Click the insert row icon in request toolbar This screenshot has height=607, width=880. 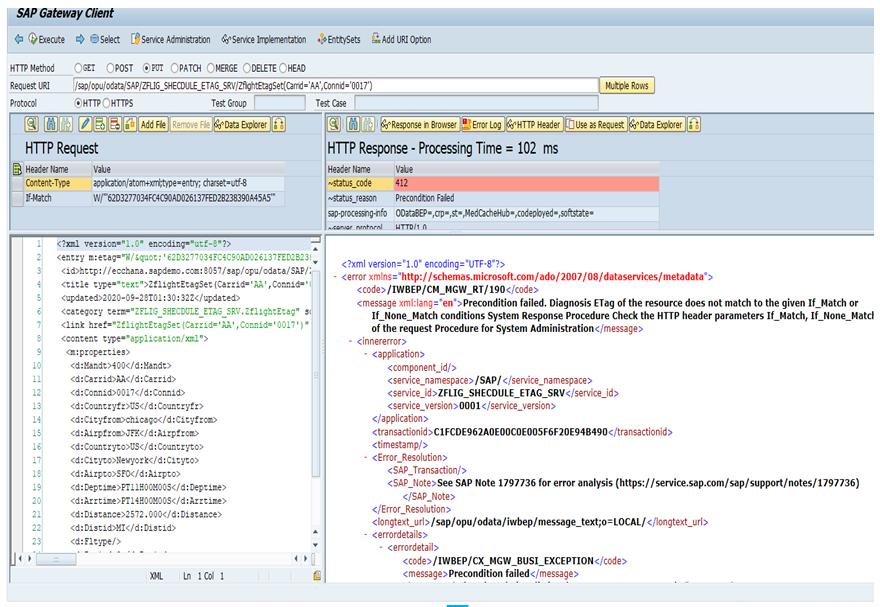(100, 125)
